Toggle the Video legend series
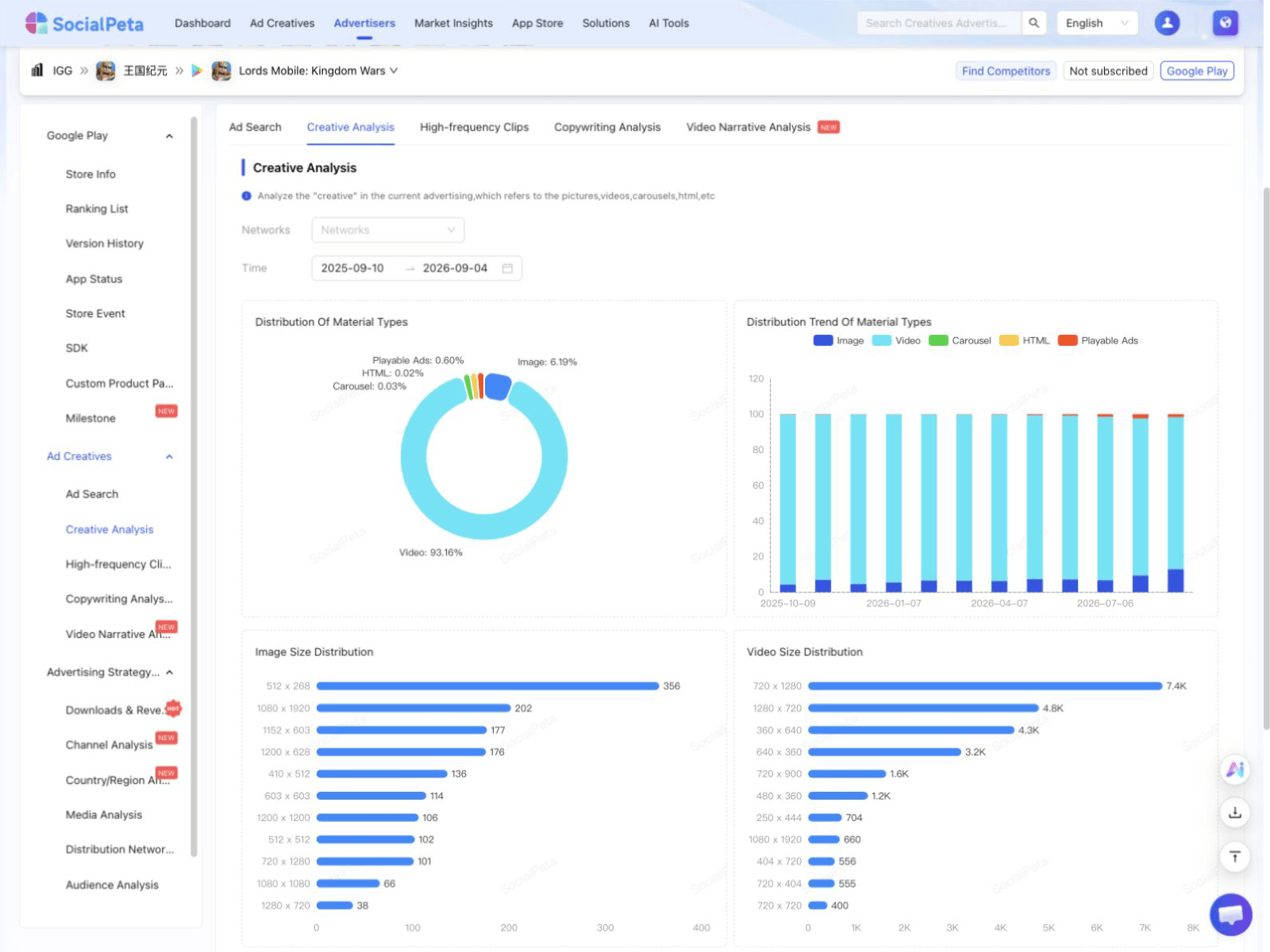This screenshot has width=1270, height=952. point(896,340)
